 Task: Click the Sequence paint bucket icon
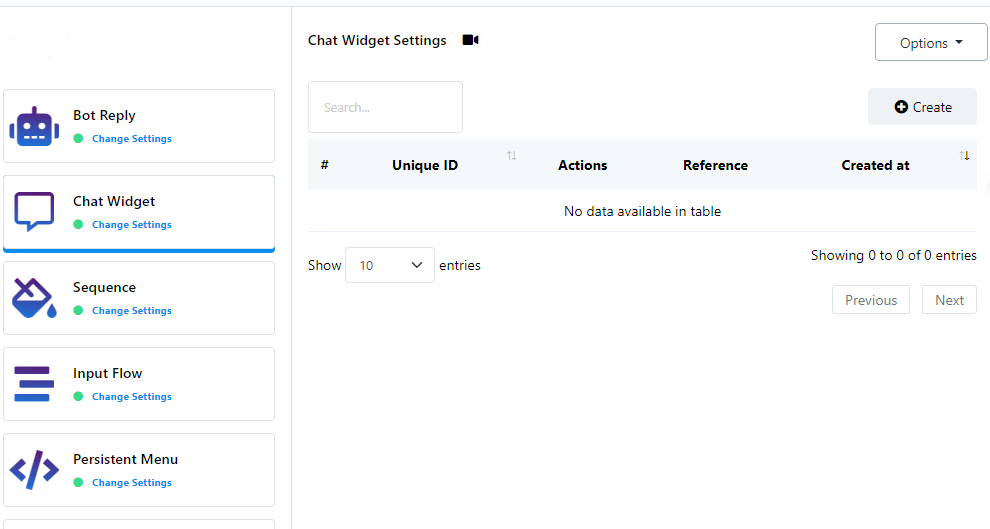(34, 298)
